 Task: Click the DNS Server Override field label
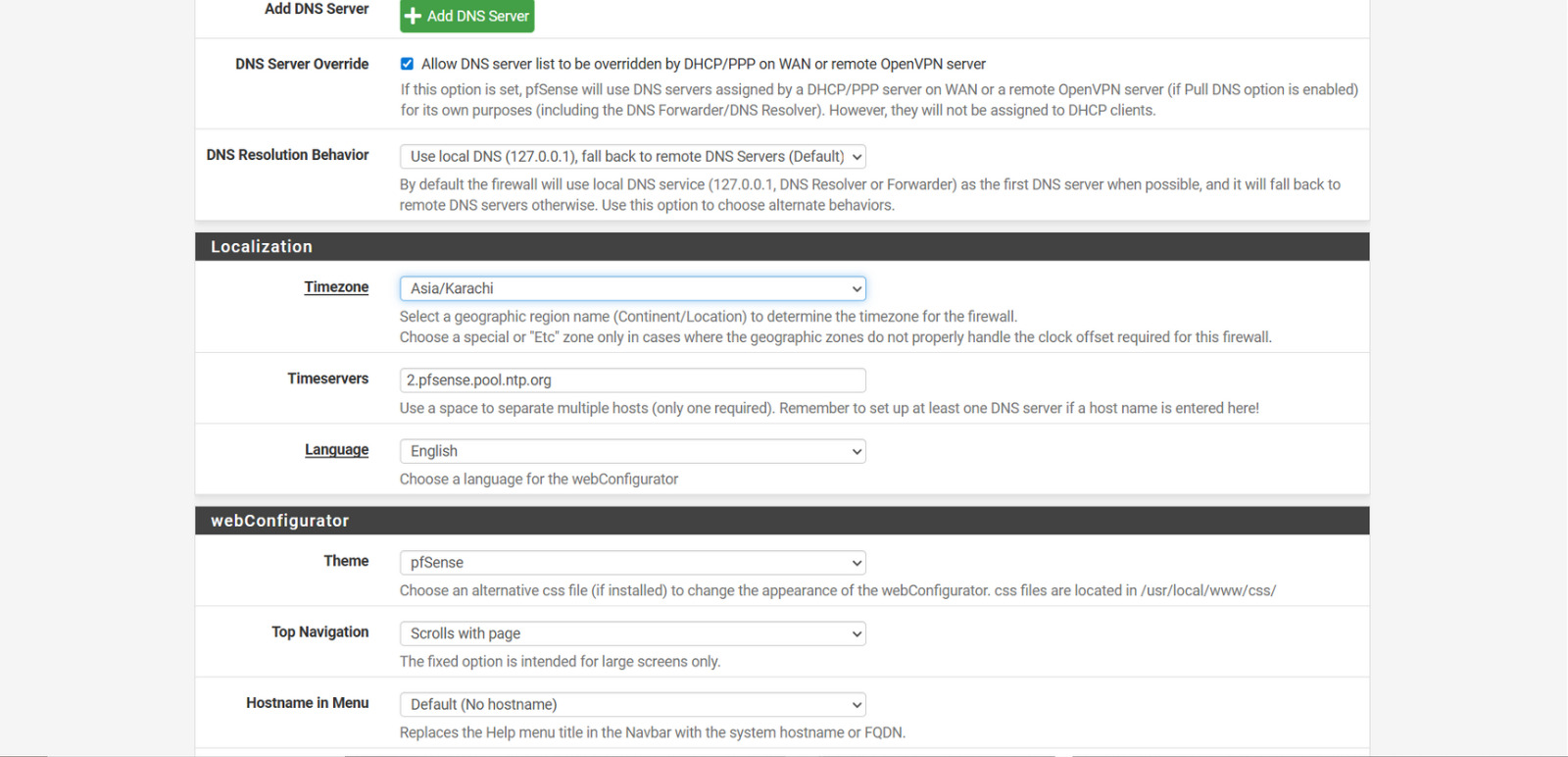click(x=302, y=64)
